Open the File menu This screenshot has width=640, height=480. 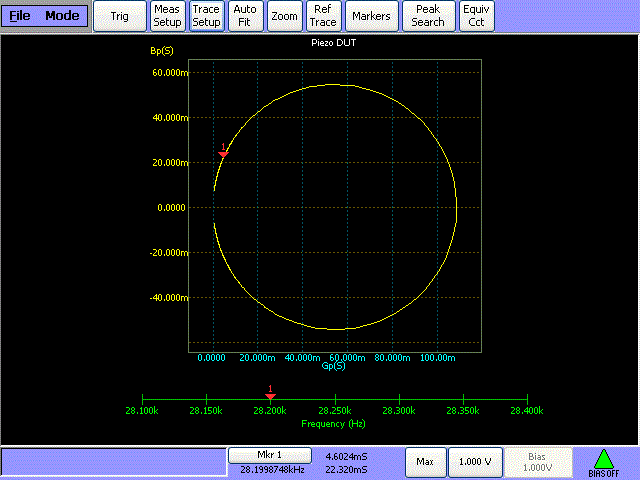[x=20, y=16]
